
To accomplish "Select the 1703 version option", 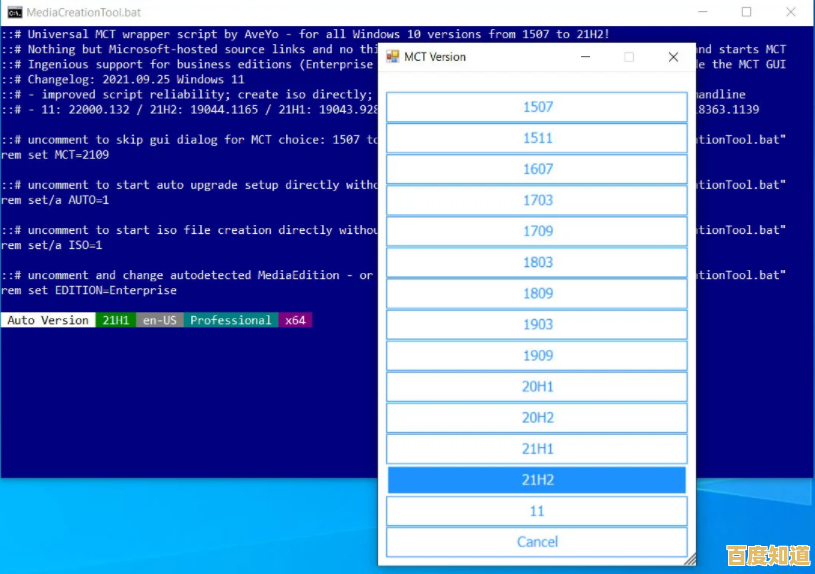I will click(537, 200).
